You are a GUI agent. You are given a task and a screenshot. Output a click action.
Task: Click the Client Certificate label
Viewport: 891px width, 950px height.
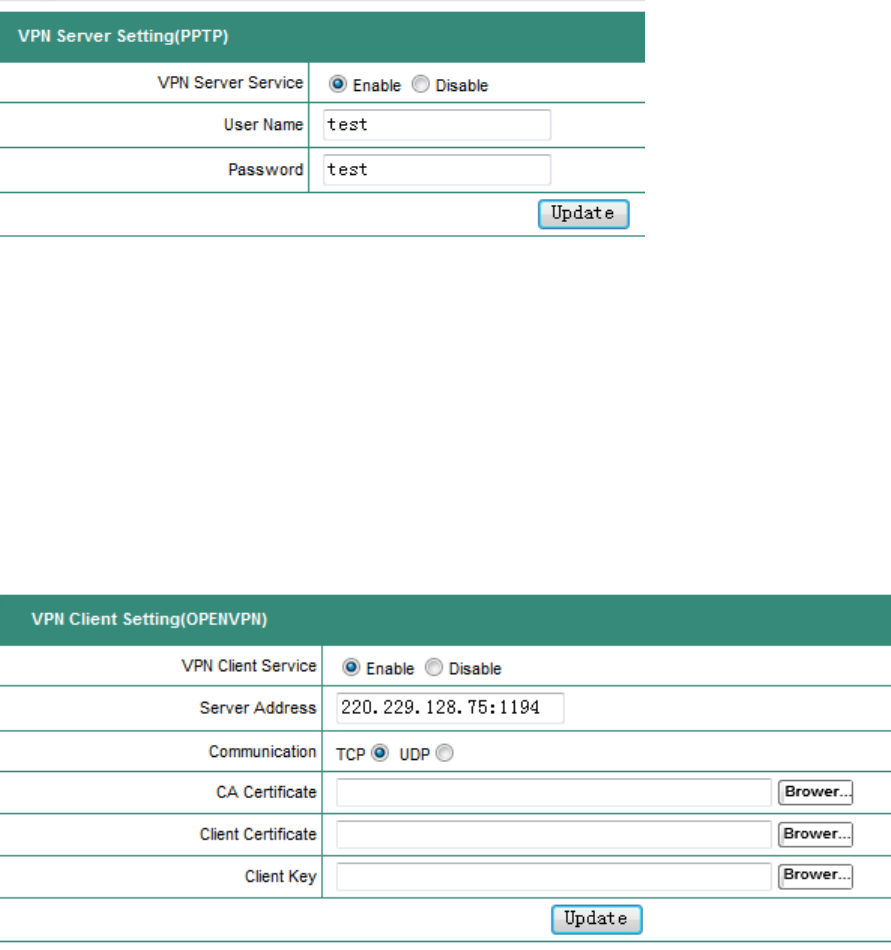point(258,834)
